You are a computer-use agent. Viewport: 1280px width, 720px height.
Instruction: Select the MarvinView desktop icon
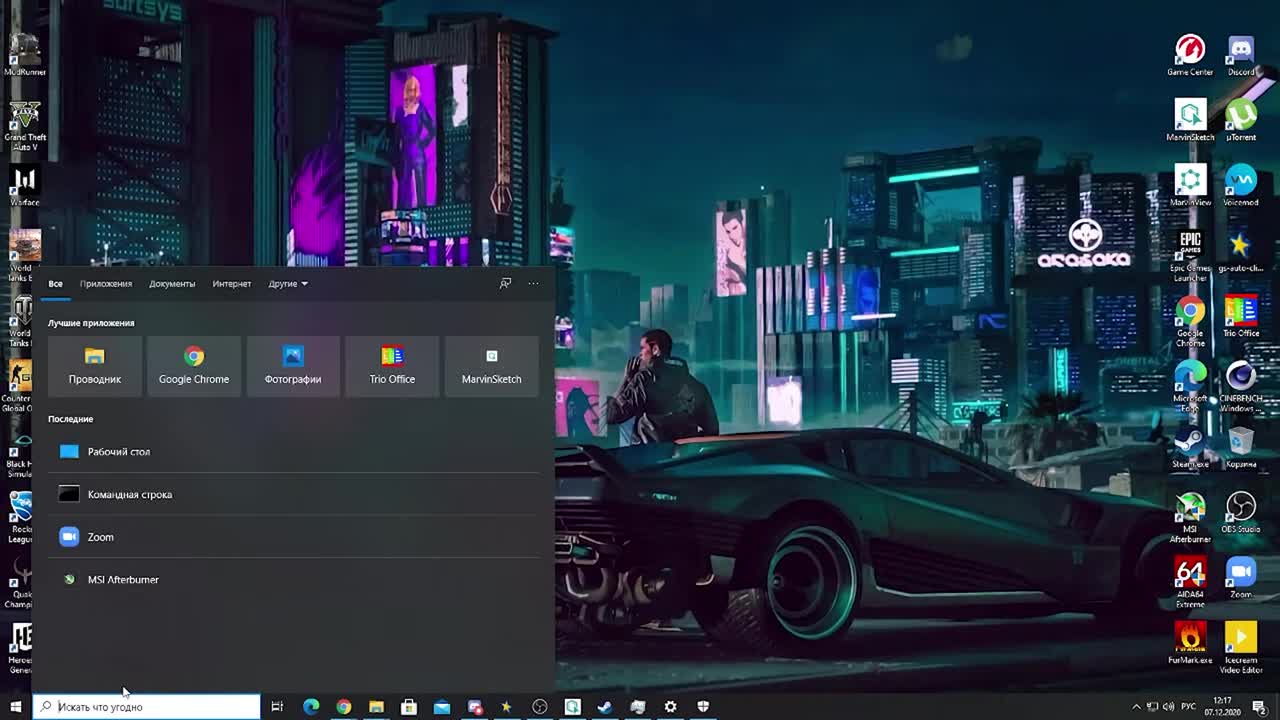tap(1190, 185)
